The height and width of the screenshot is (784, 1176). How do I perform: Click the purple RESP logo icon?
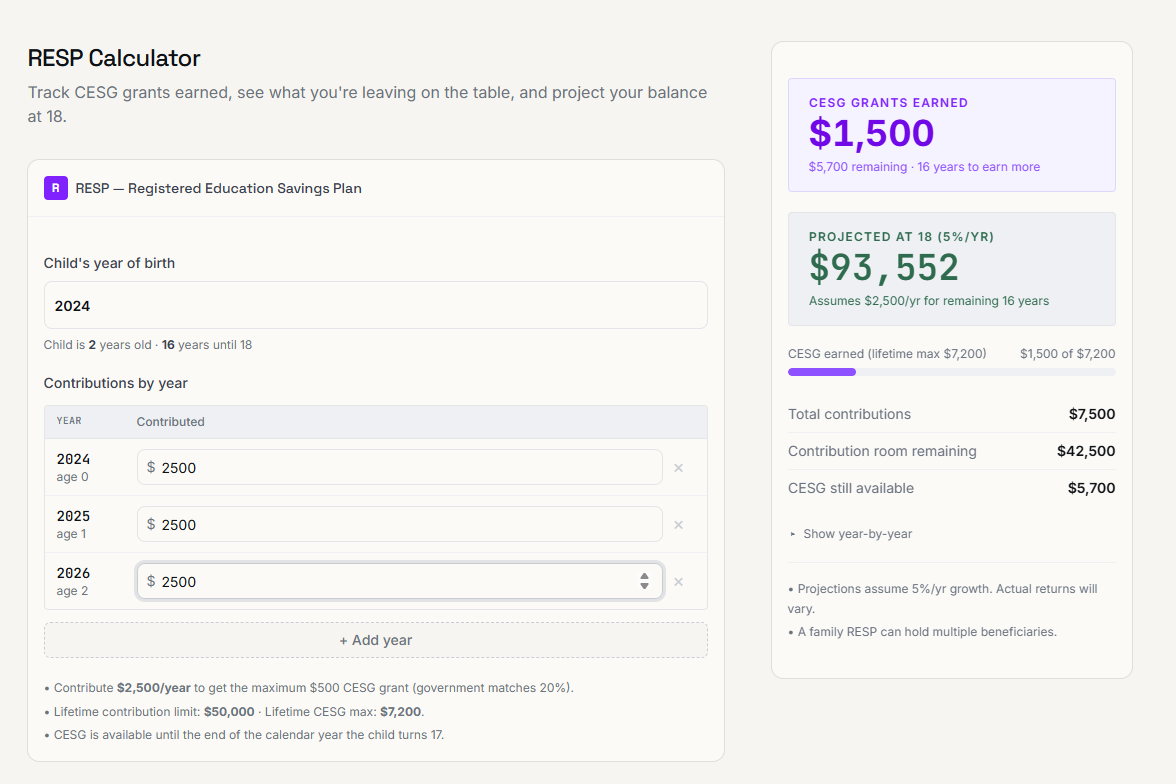pos(56,188)
